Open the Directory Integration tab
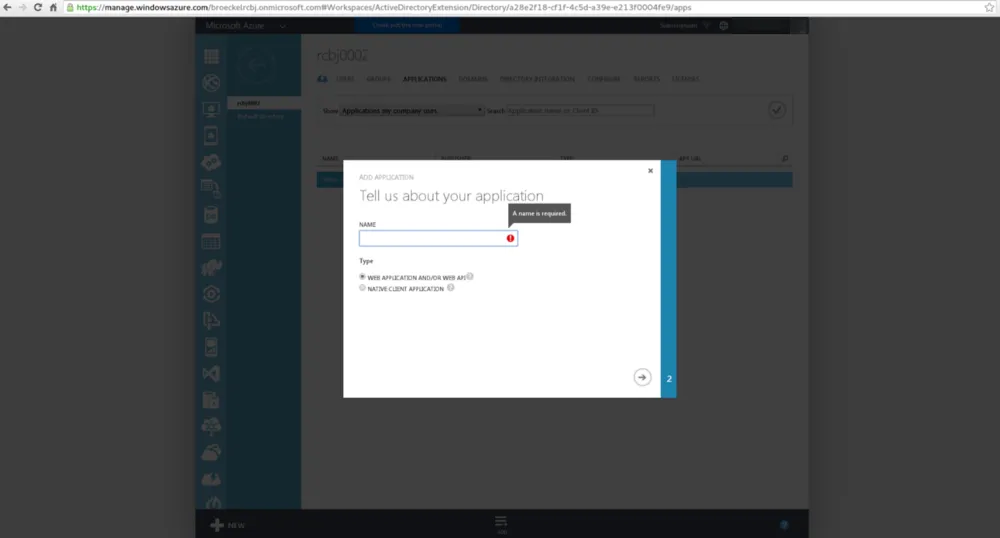This screenshot has height=538, width=1000. [x=537, y=79]
